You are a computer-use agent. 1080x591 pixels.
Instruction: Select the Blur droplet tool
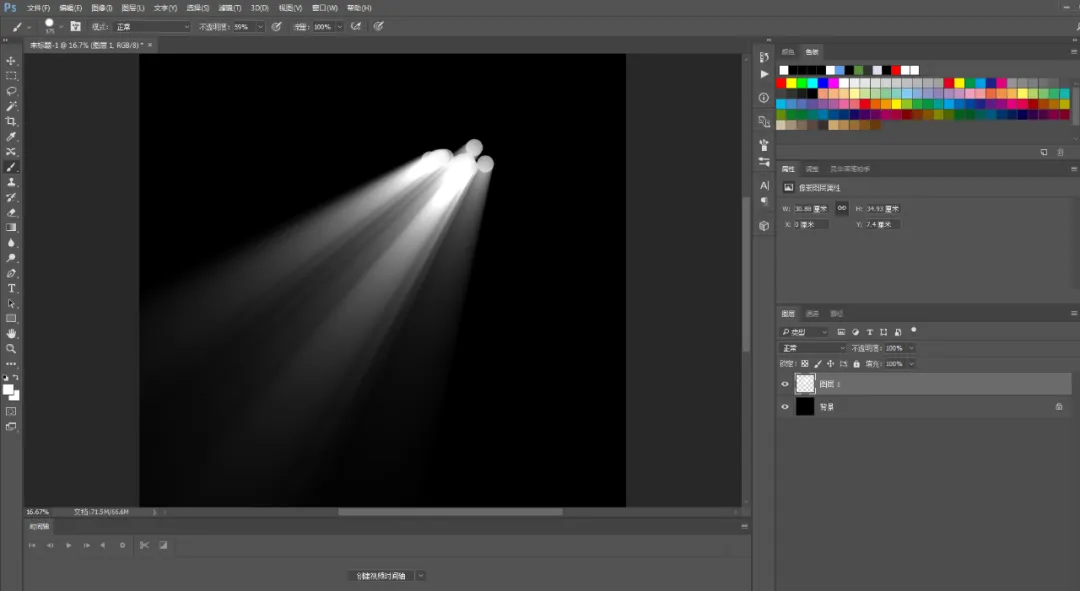pyautogui.click(x=11, y=242)
